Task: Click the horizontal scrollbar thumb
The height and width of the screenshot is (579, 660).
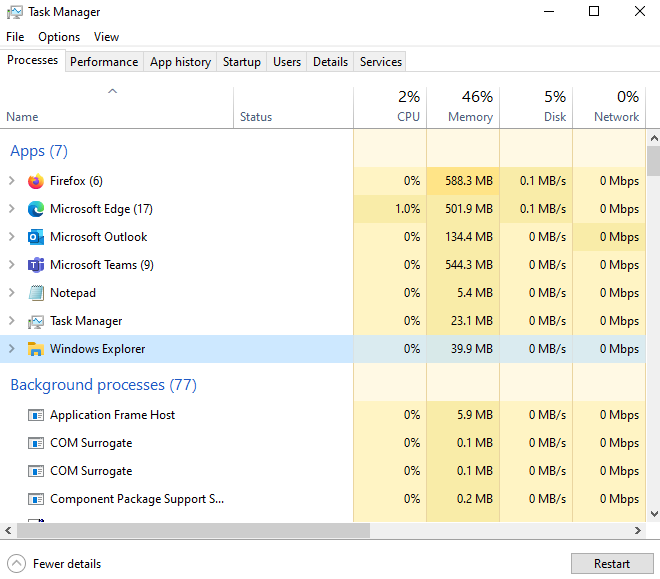Action: tap(193, 531)
